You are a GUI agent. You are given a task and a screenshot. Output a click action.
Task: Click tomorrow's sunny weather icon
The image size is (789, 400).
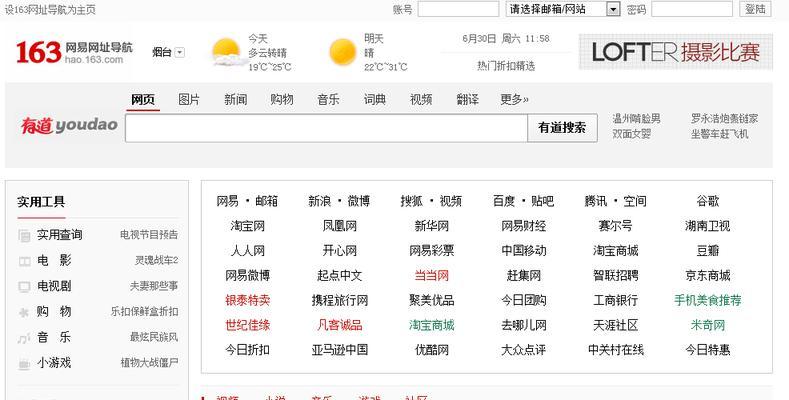tap(343, 52)
